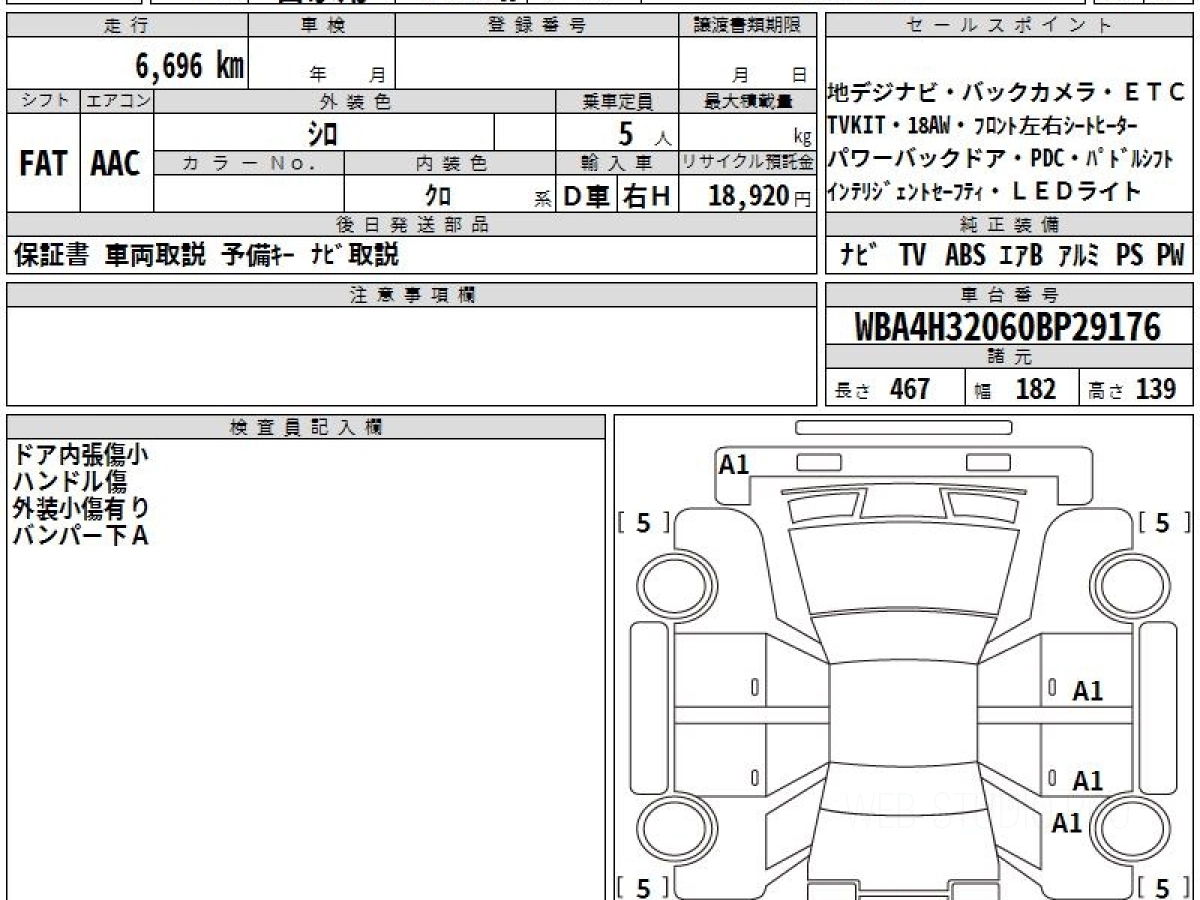Click the TV equipment label
1200x900 pixels.
click(x=912, y=255)
